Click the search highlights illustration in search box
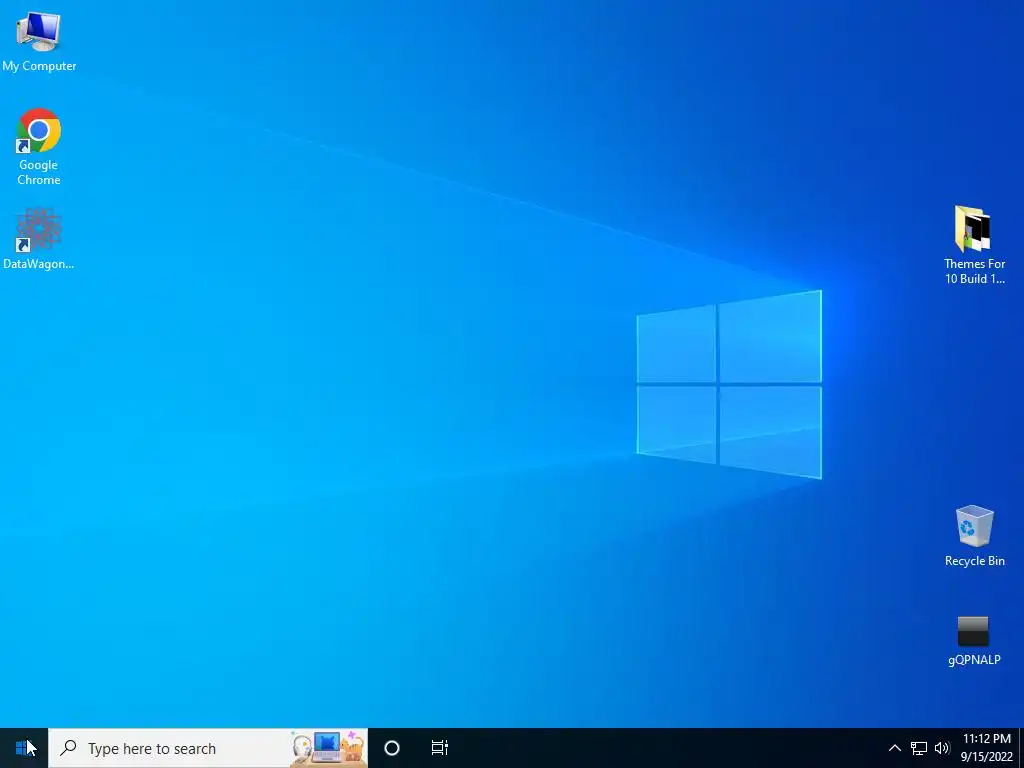 pyautogui.click(x=327, y=748)
